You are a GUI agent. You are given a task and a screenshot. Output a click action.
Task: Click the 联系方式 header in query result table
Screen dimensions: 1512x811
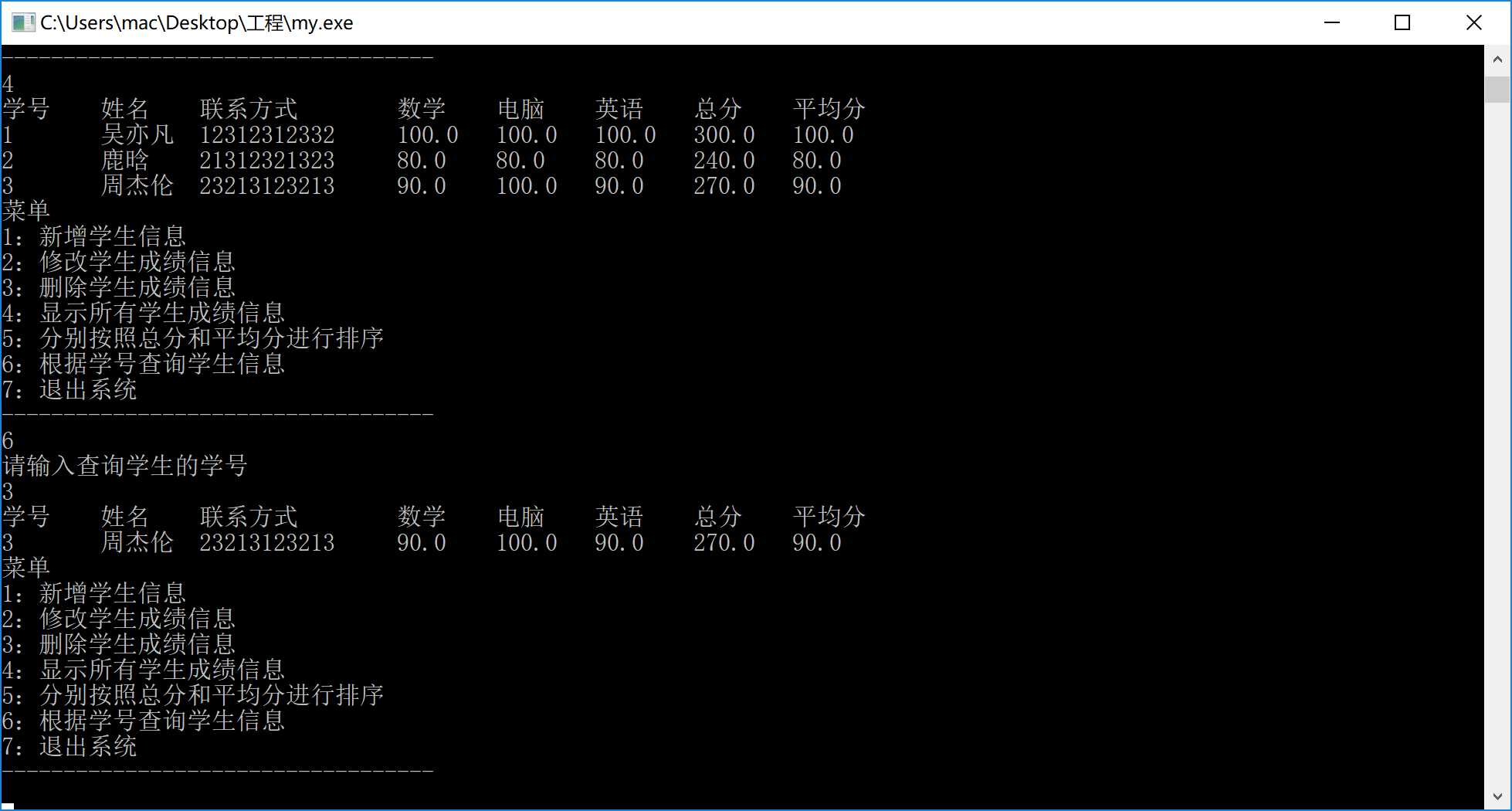(249, 517)
